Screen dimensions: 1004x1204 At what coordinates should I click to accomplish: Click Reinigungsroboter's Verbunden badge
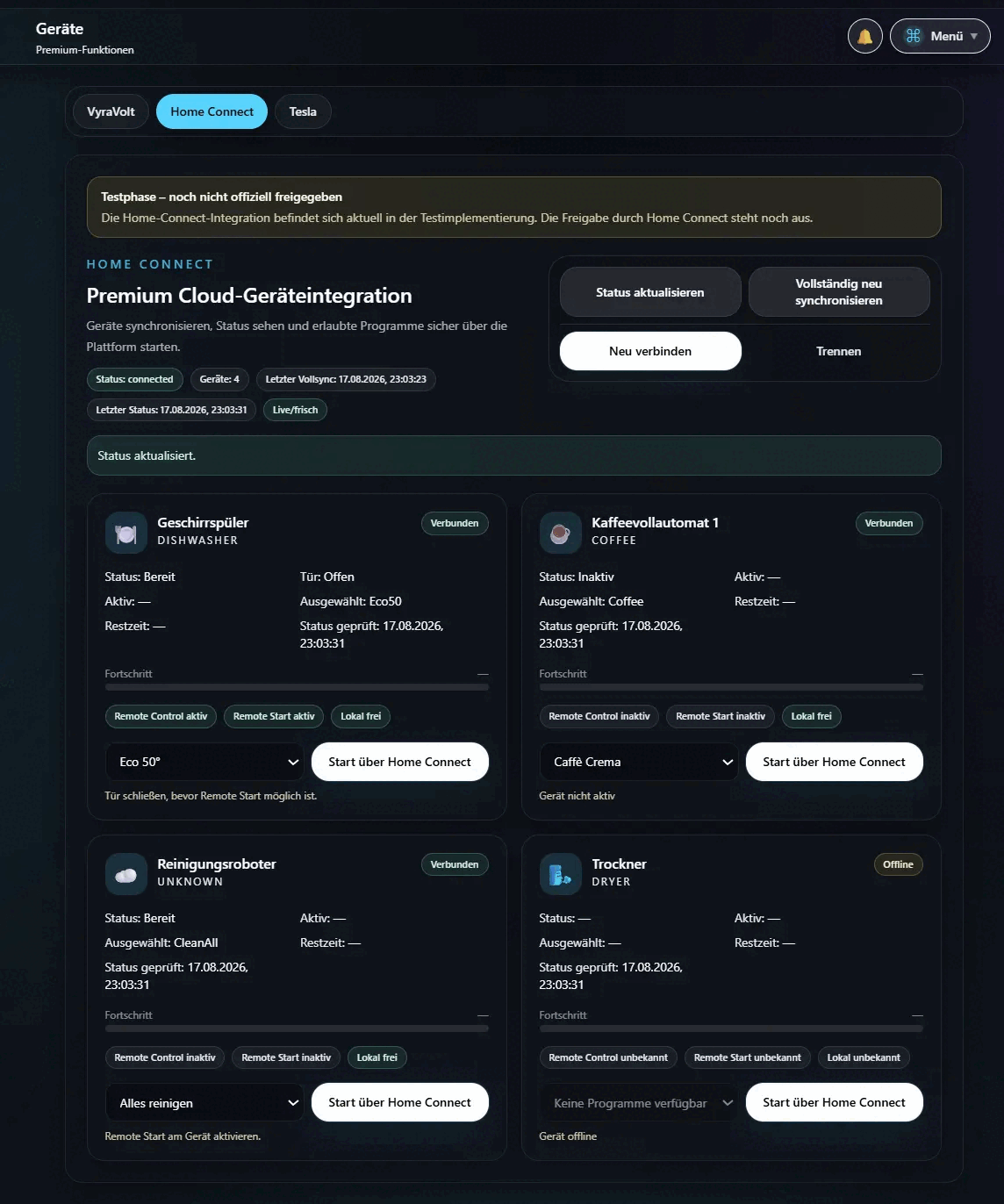pyautogui.click(x=455, y=864)
